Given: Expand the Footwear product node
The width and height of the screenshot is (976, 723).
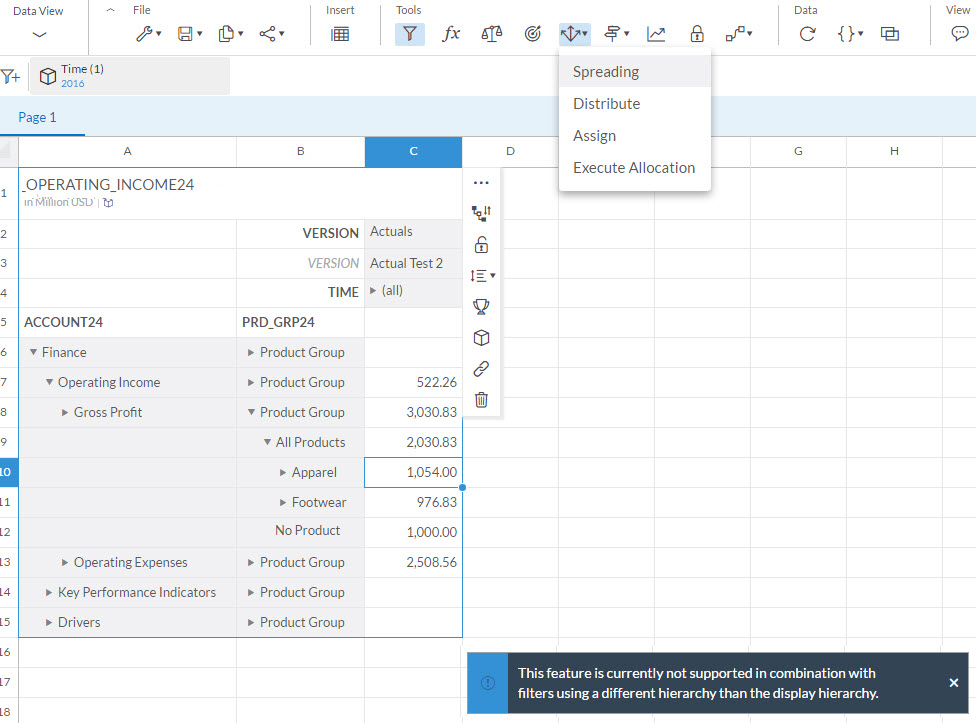Looking at the screenshot, I should point(283,502).
